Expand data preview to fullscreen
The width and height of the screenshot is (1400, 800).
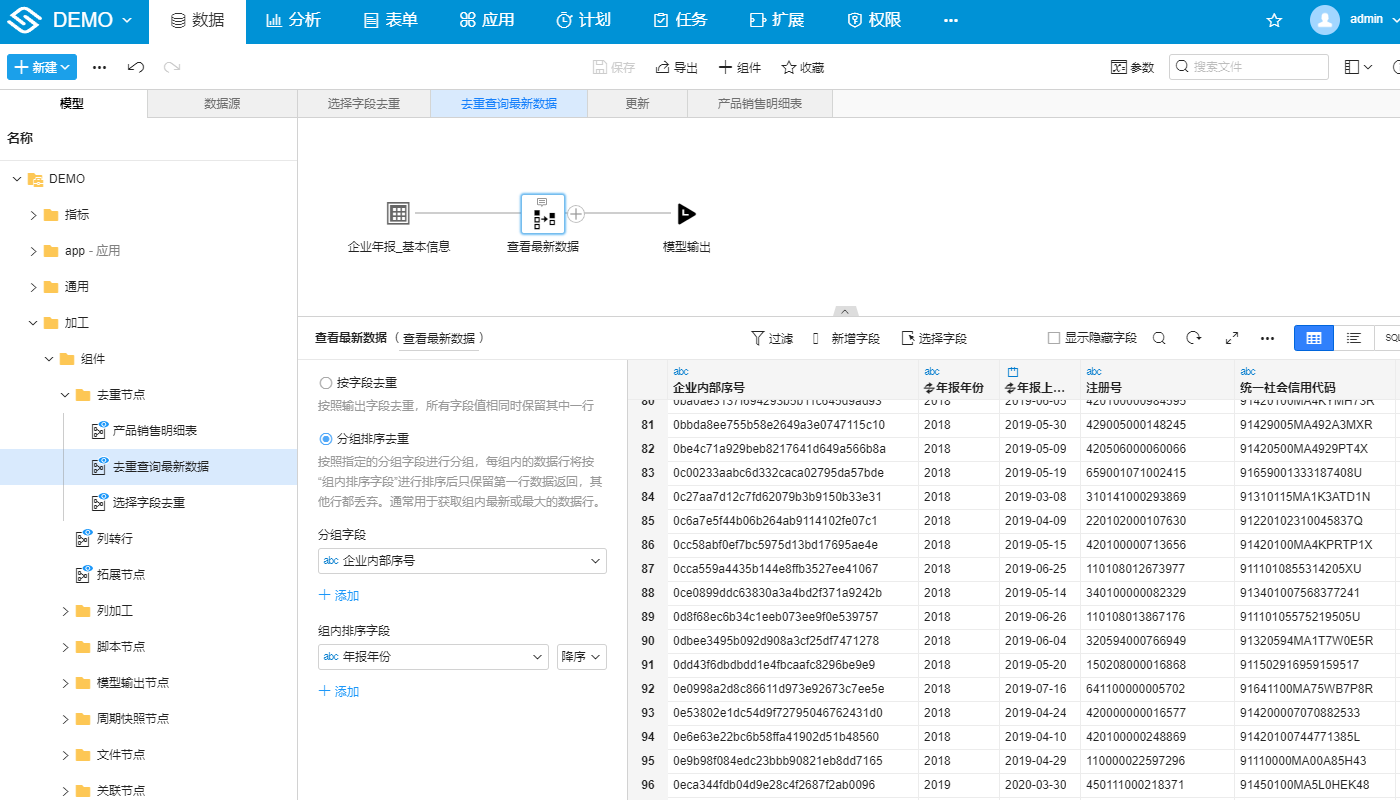tap(1232, 338)
